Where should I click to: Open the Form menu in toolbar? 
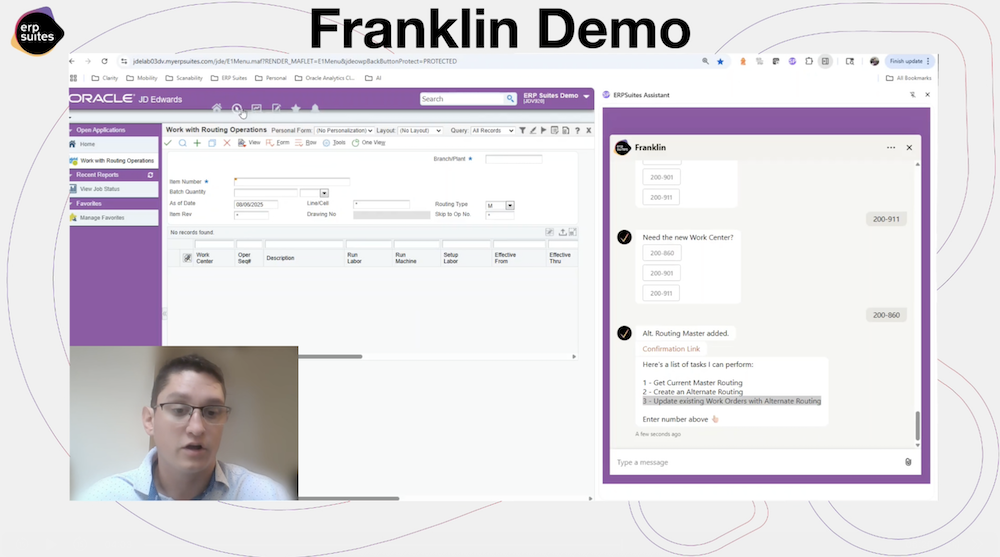pyautogui.click(x=277, y=143)
